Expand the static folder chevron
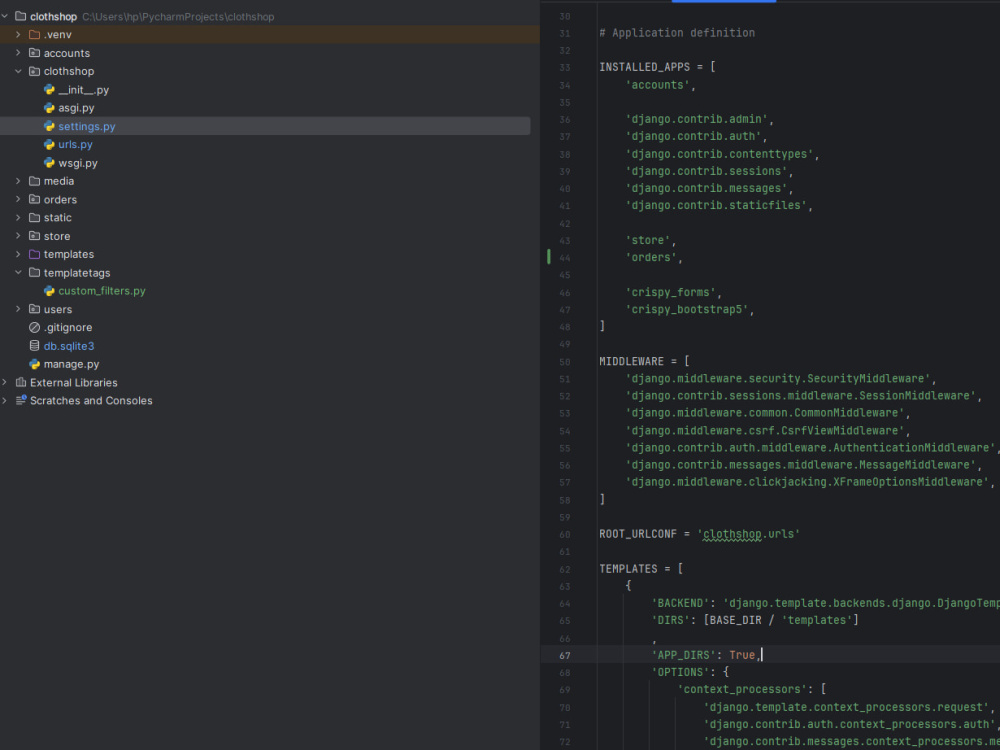 click(x=18, y=217)
